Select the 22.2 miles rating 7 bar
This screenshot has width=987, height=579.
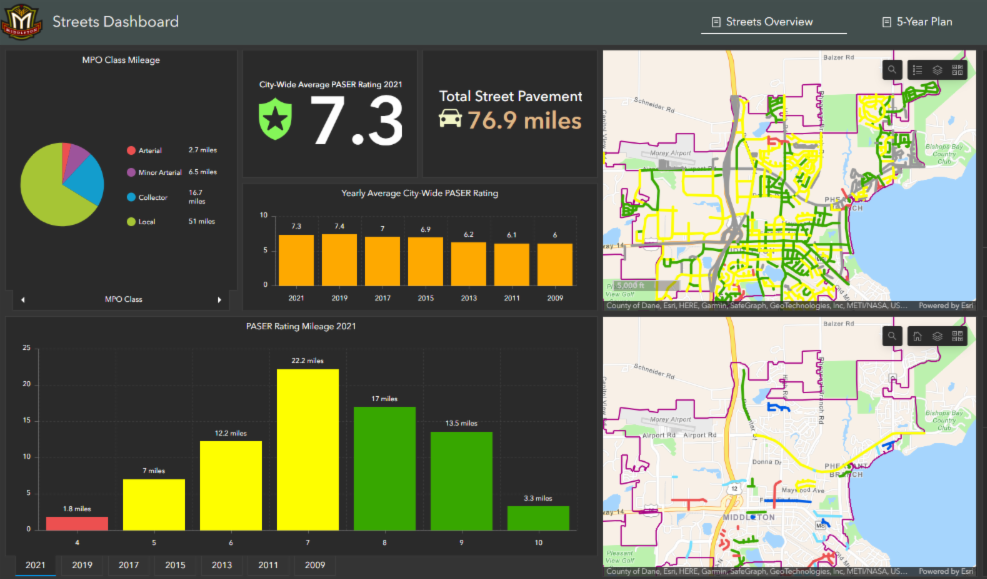click(x=307, y=449)
